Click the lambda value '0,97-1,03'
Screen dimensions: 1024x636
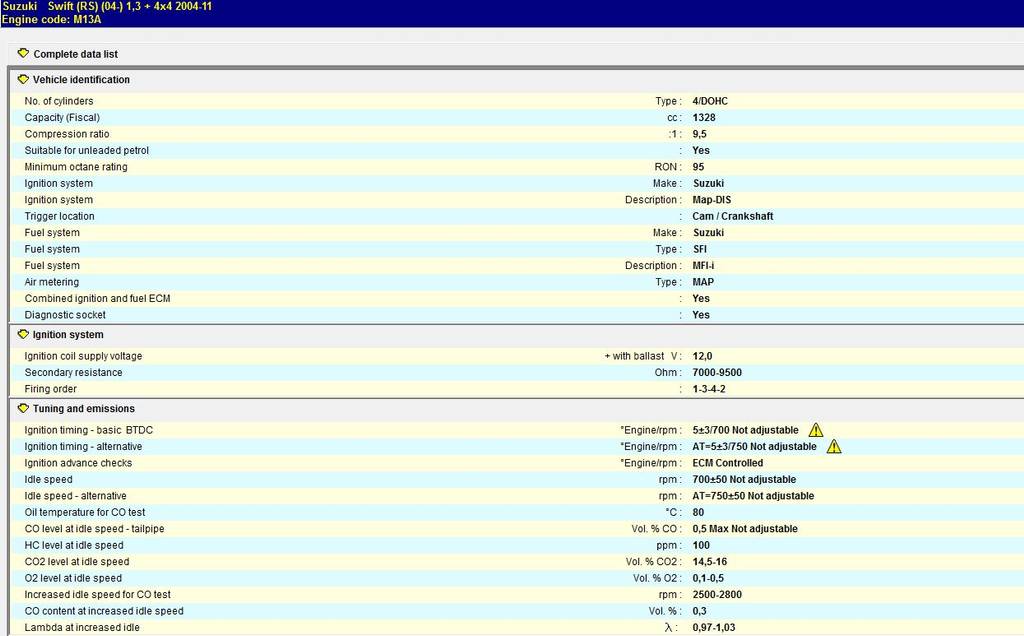pos(714,628)
